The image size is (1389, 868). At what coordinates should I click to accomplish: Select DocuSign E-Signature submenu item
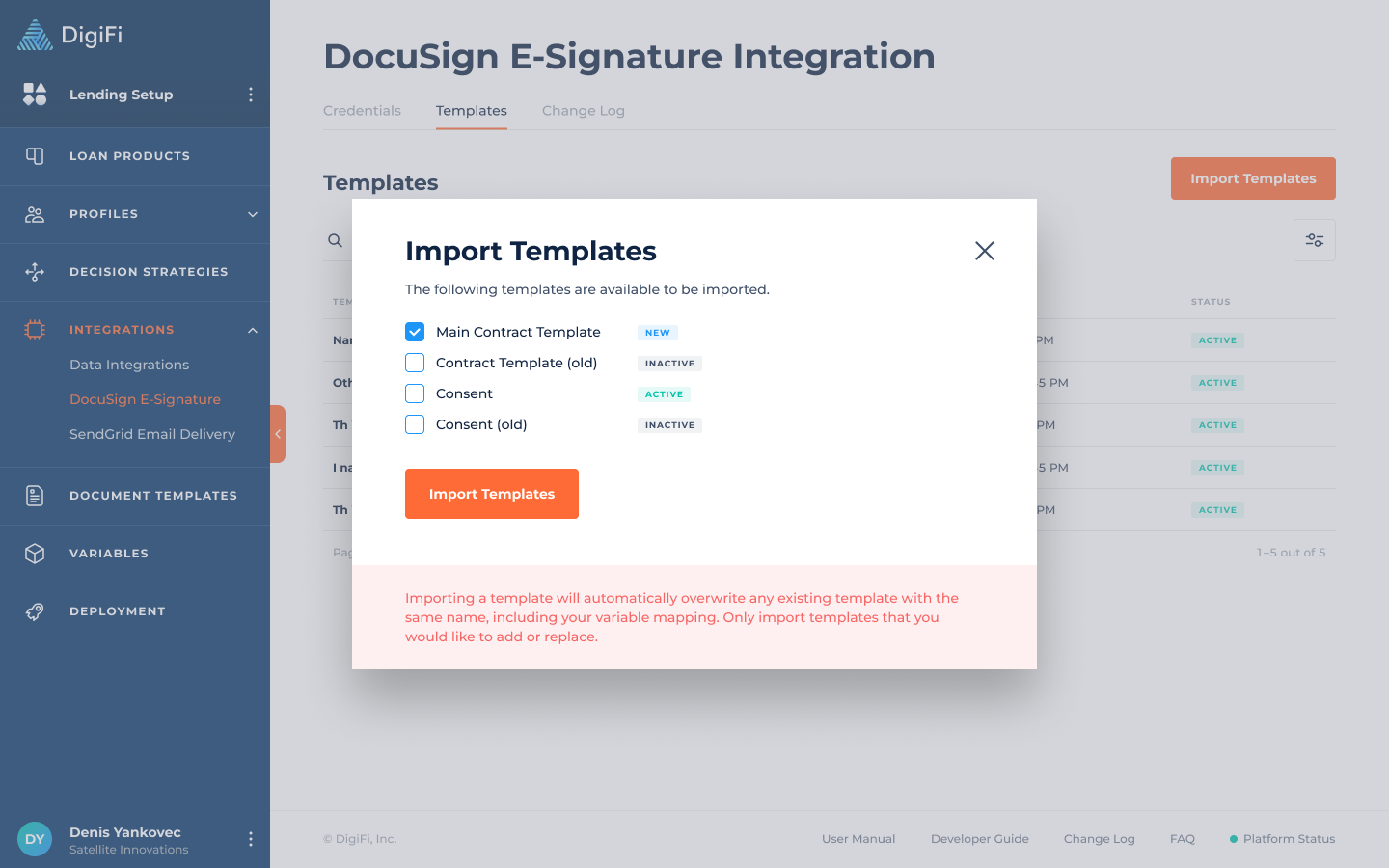point(145,399)
